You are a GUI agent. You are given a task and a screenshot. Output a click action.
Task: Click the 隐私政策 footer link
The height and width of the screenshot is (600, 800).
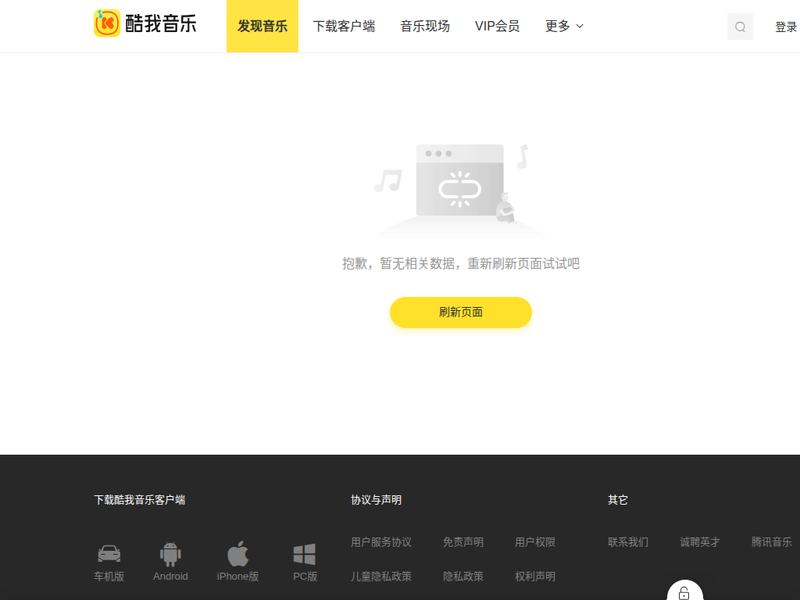click(x=463, y=576)
